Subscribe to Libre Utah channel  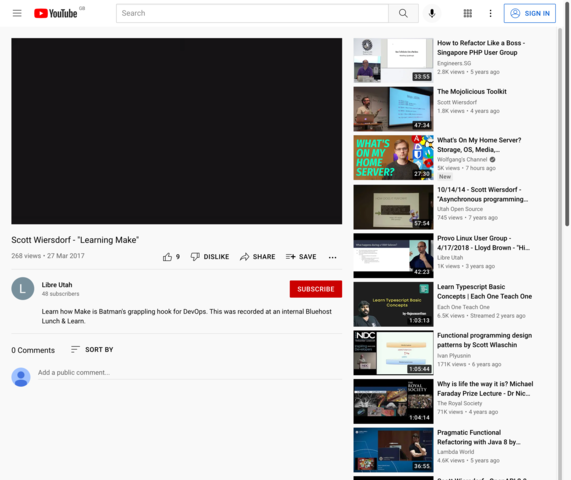(316, 289)
